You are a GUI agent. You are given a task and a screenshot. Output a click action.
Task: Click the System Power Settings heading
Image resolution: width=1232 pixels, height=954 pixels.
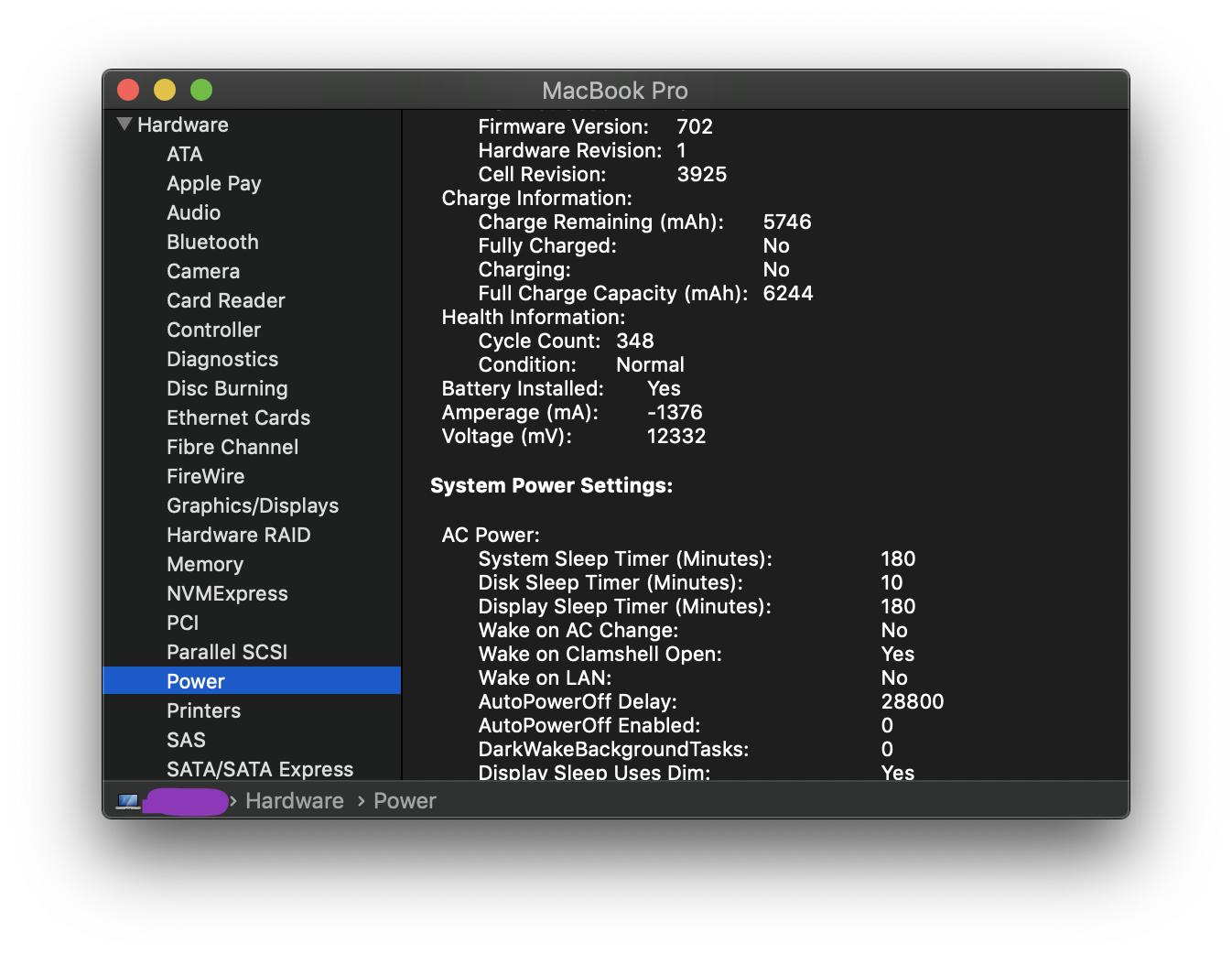click(552, 485)
